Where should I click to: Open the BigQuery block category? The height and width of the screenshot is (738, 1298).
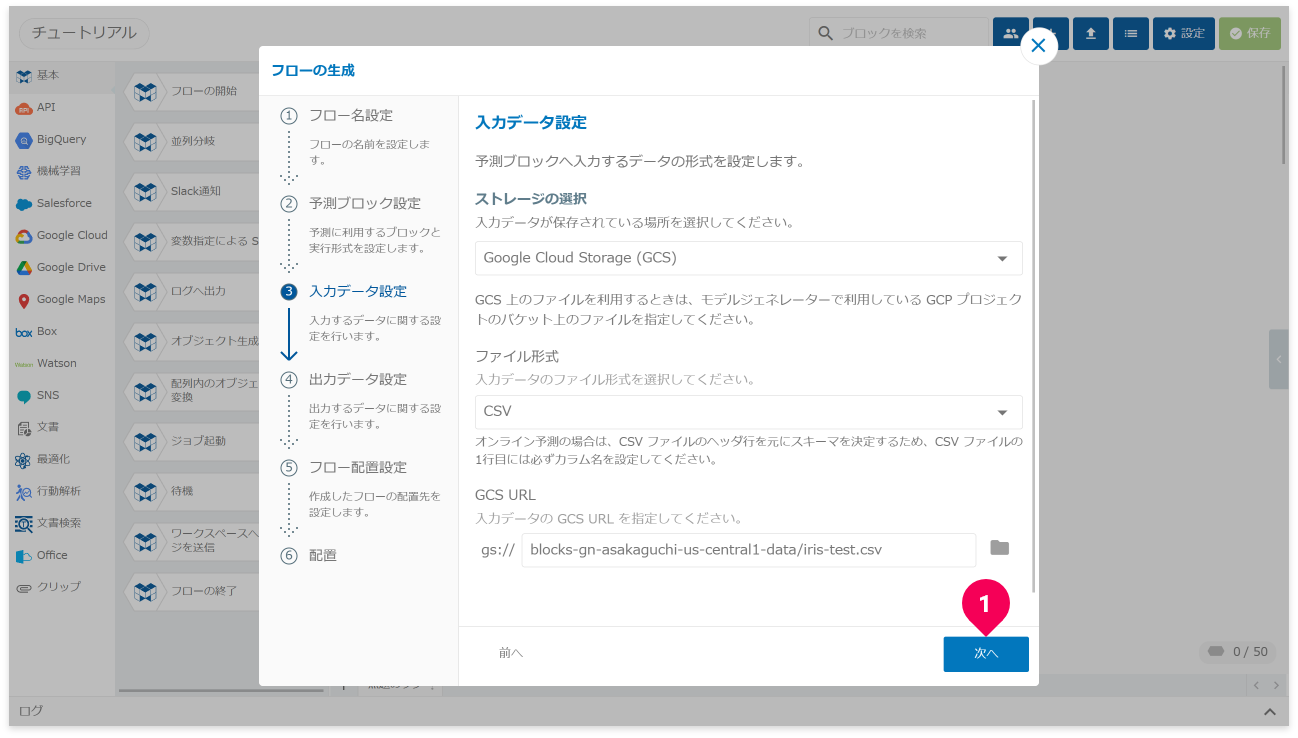pyautogui.click(x=62, y=139)
